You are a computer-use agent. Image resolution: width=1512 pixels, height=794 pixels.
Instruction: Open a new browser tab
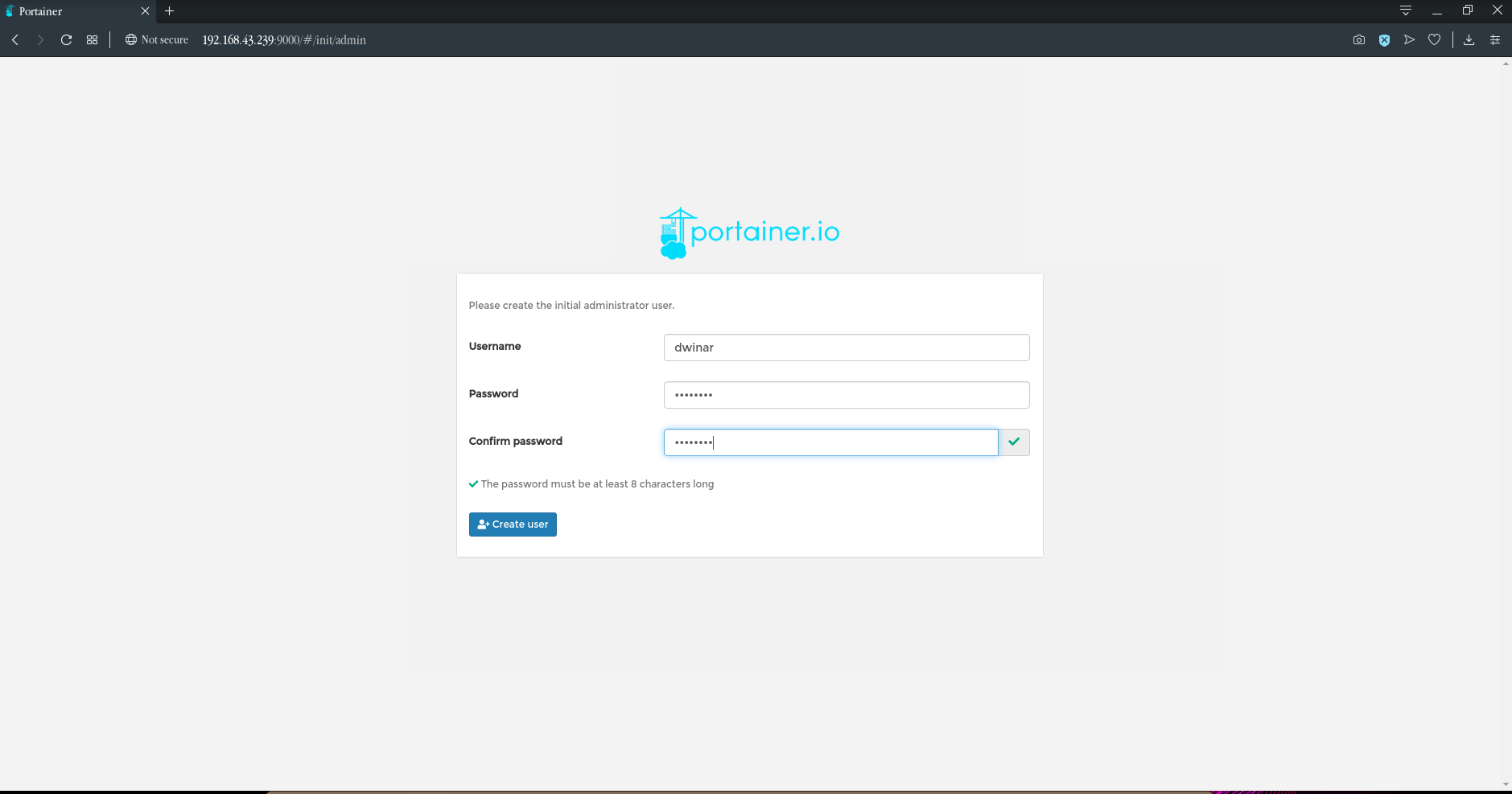pos(169,11)
